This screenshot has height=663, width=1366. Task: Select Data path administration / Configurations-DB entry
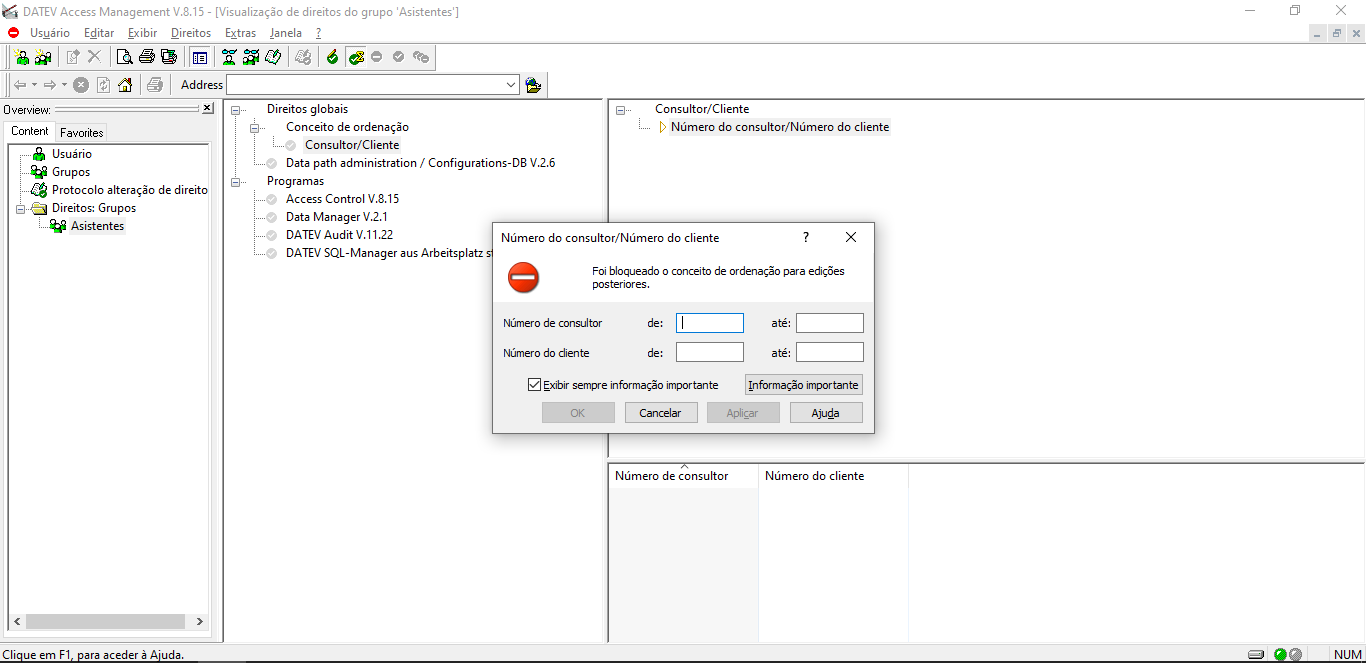(420, 163)
